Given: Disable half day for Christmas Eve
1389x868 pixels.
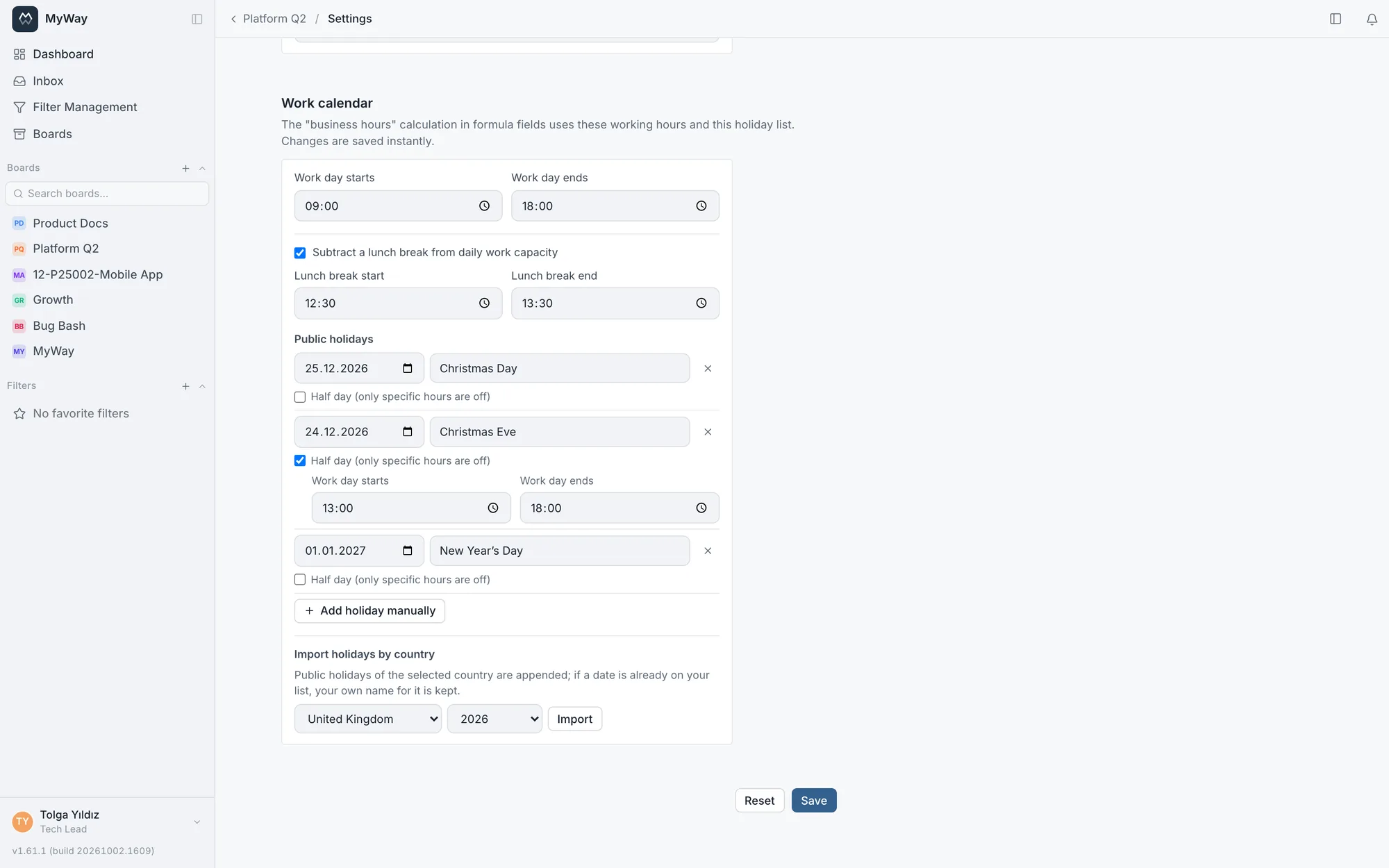Looking at the screenshot, I should point(300,460).
